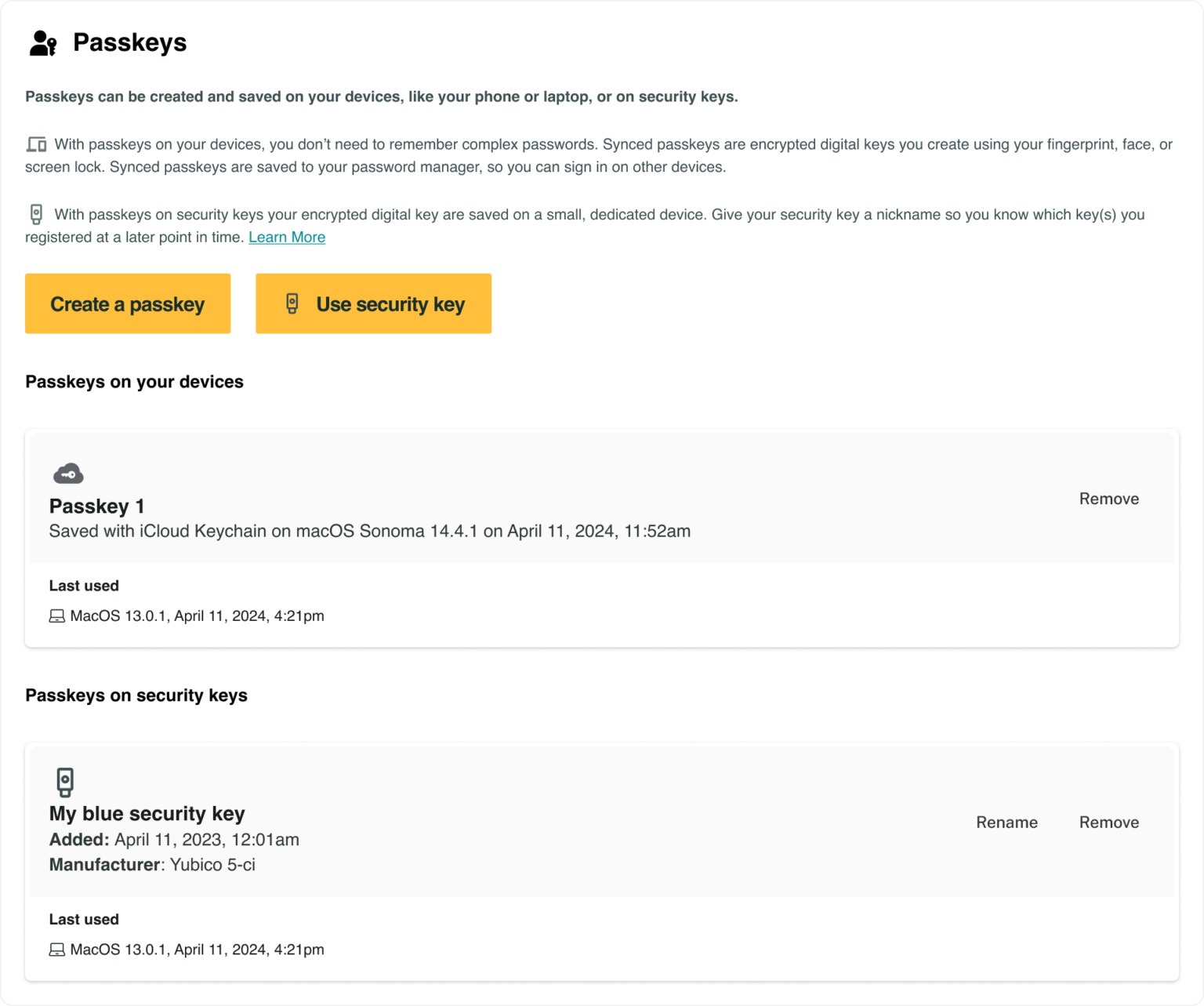Remove Passkey 1
This screenshot has height=1006, width=1204.
tap(1108, 498)
